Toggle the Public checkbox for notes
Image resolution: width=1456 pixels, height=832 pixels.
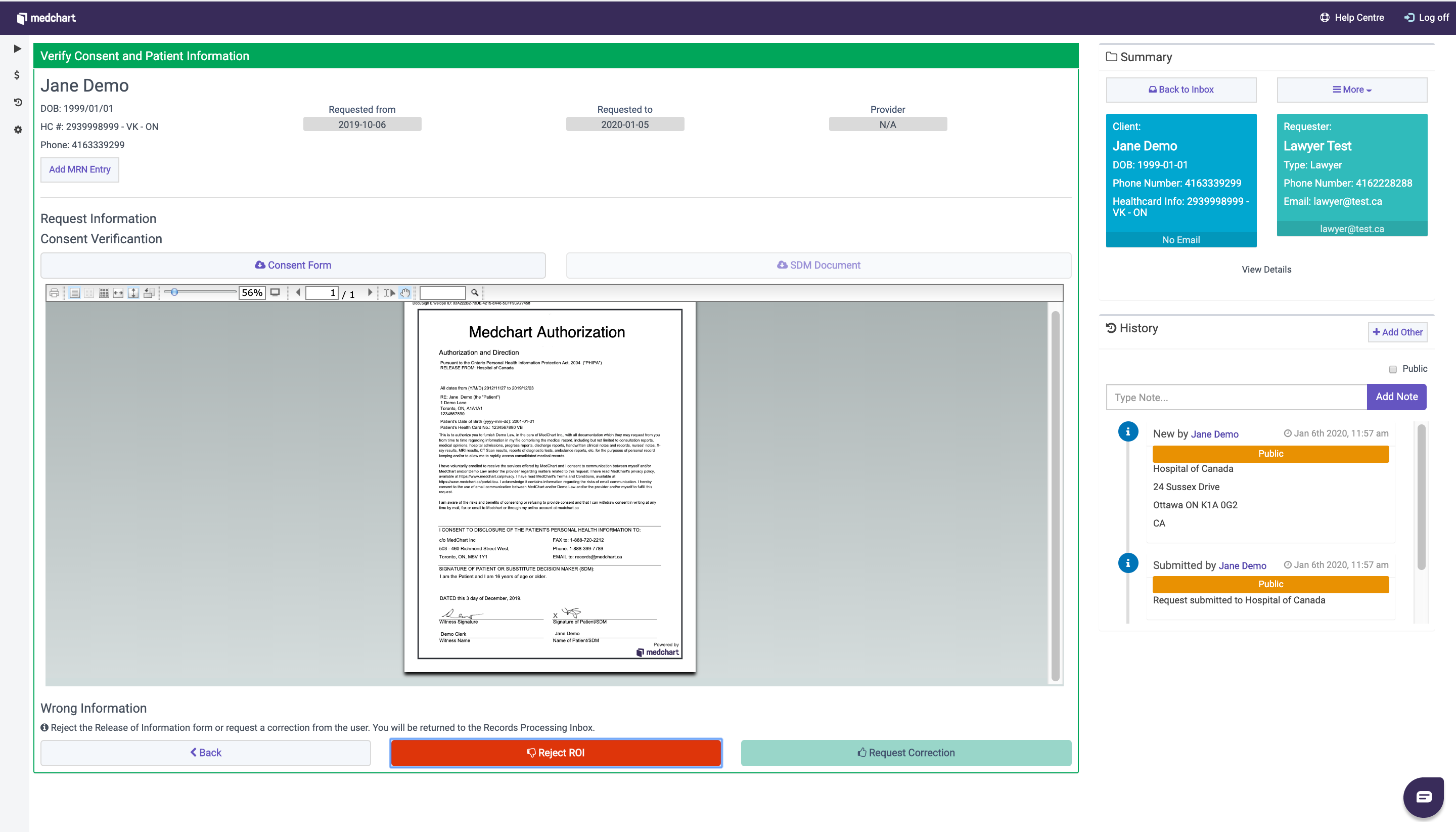[x=1393, y=369]
